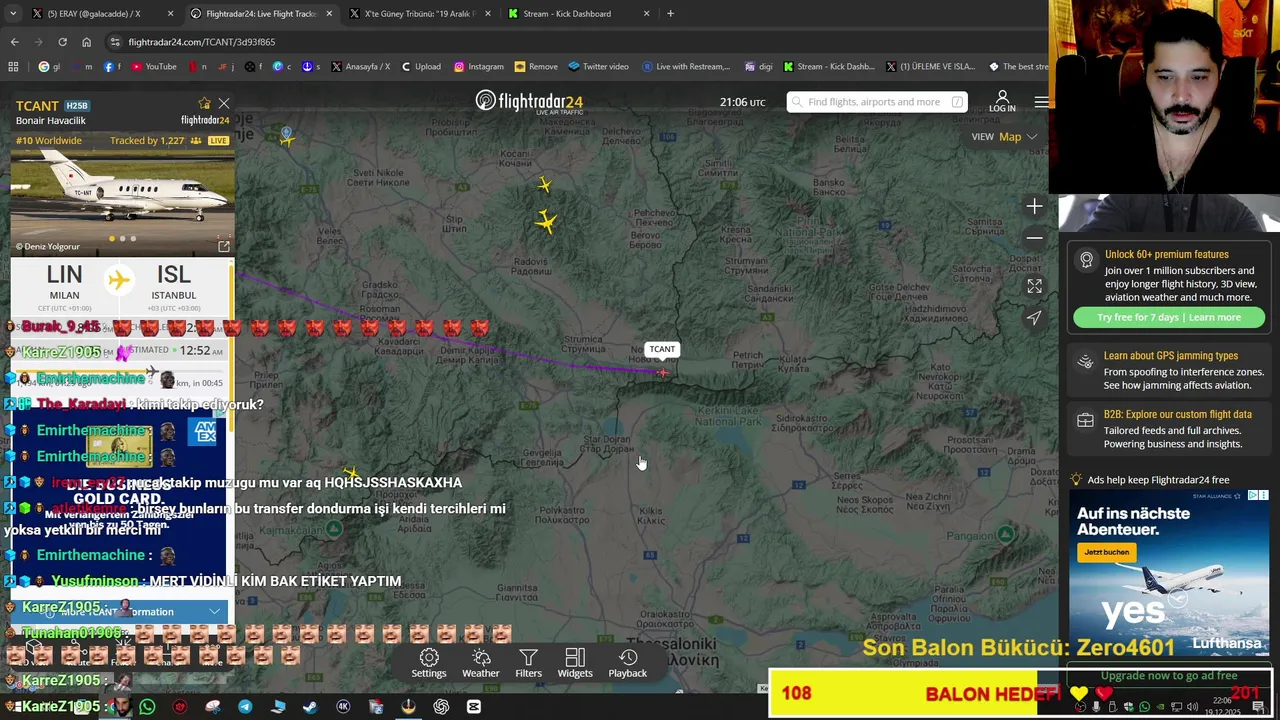1280x720 pixels.
Task: Center map on my location arrow
Action: coord(1034,318)
